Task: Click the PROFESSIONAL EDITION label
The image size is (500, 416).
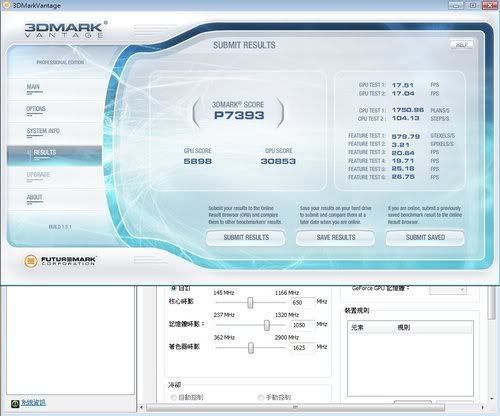Action: 60,62
